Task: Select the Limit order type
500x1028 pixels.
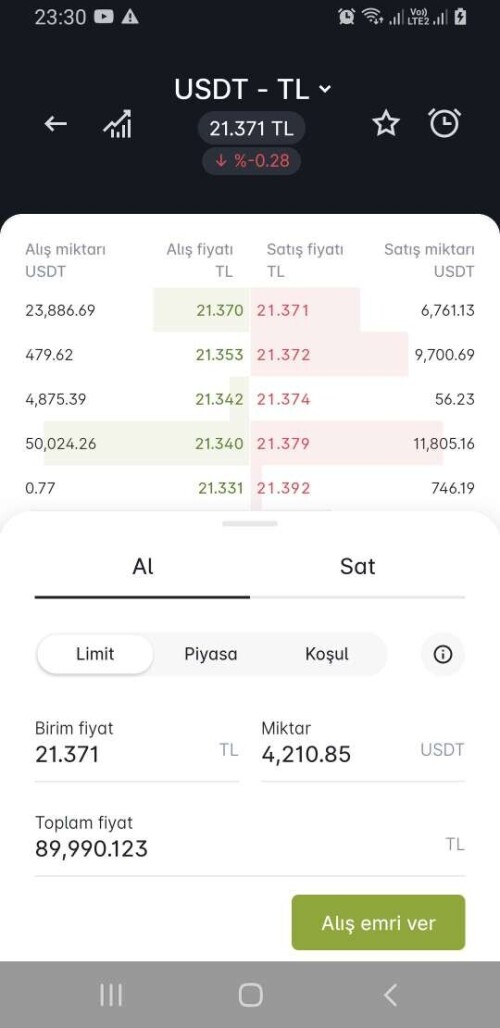Action: pos(95,654)
